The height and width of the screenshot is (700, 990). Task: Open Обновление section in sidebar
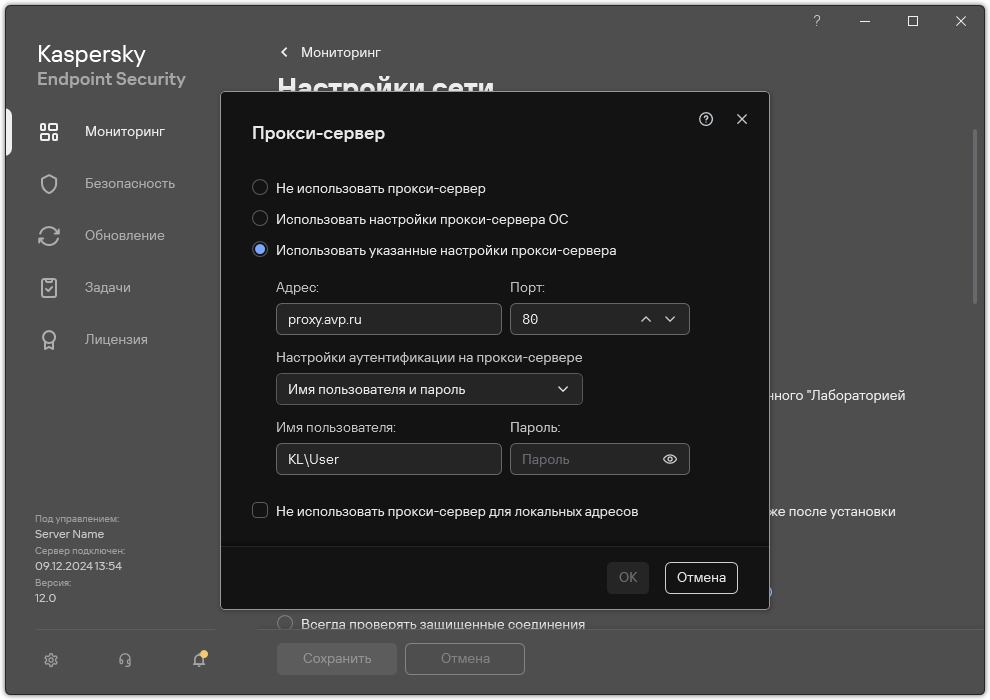click(125, 235)
